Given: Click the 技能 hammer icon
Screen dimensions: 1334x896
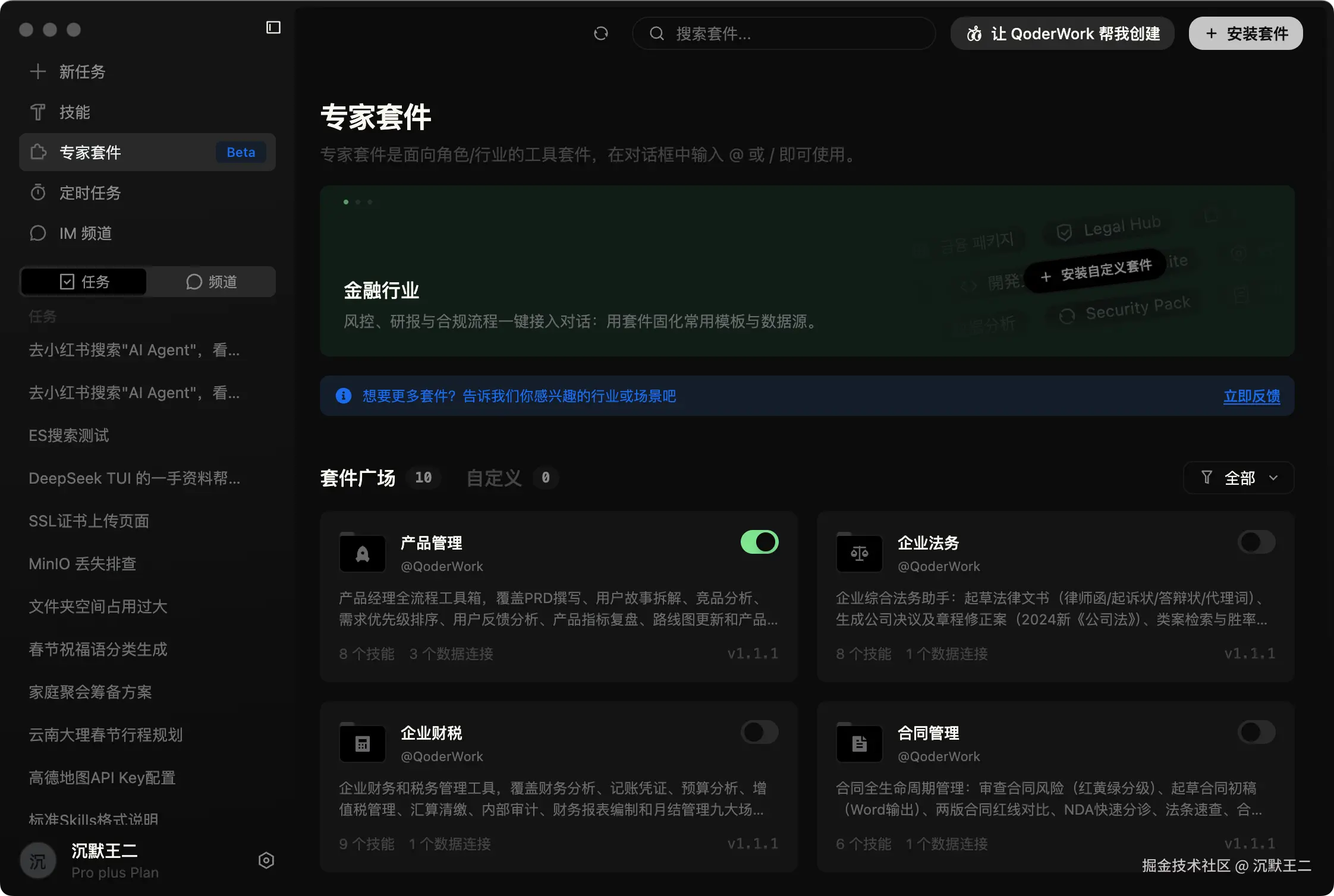Looking at the screenshot, I should click(38, 112).
